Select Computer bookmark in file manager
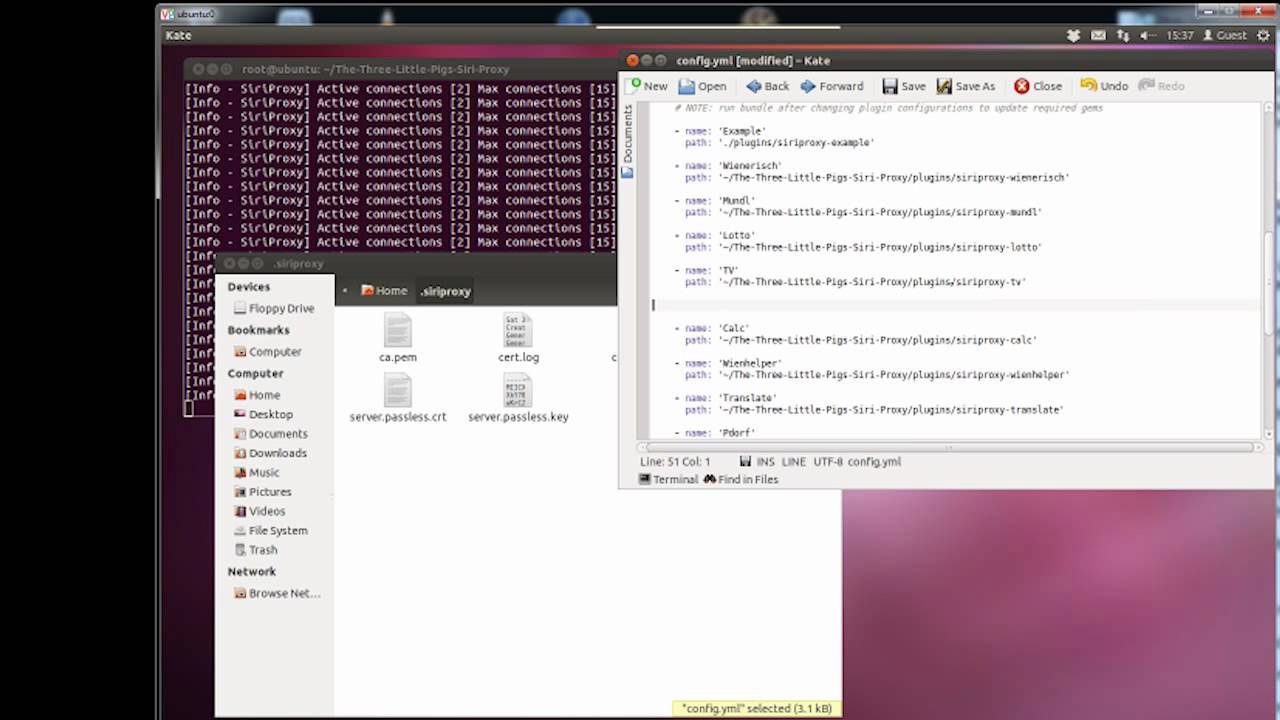This screenshot has height=720, width=1280. pyautogui.click(x=268, y=352)
